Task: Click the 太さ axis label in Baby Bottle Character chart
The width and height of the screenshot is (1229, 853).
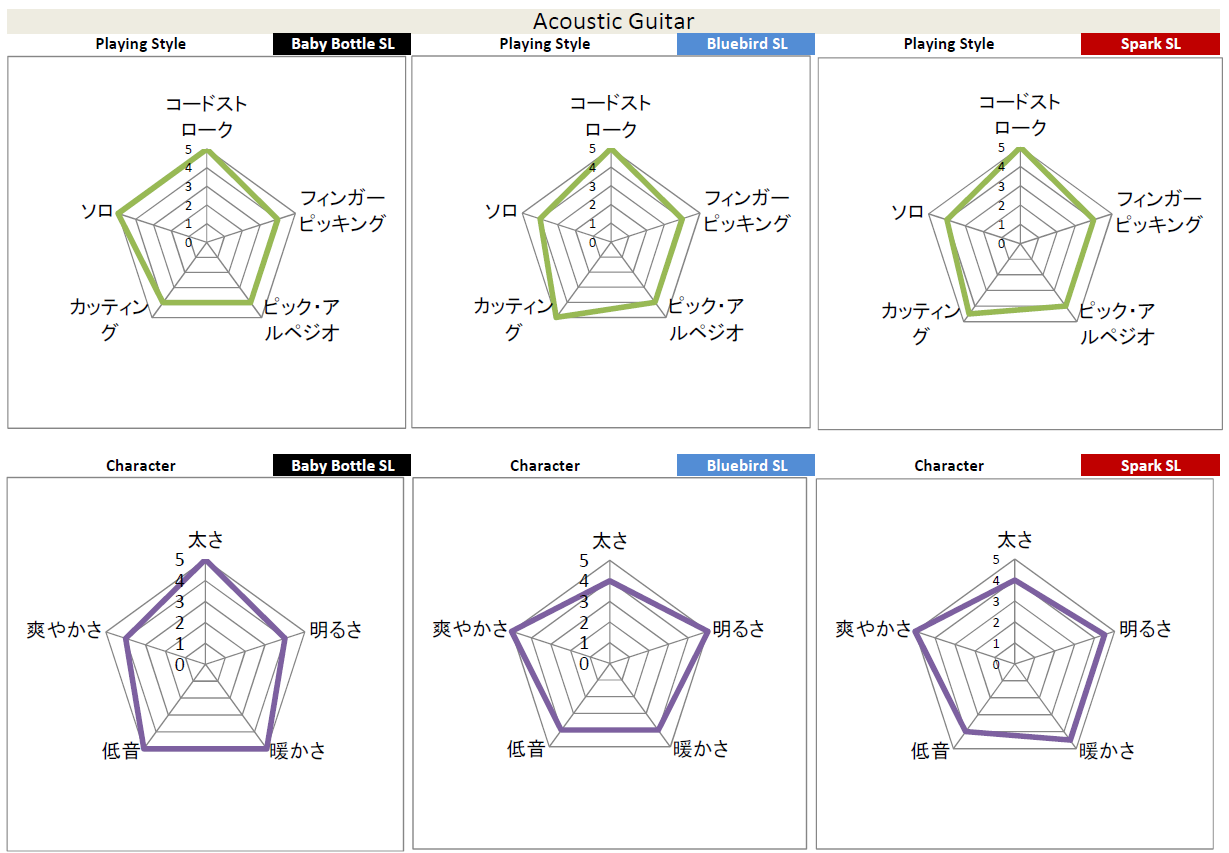Action: 206,540
